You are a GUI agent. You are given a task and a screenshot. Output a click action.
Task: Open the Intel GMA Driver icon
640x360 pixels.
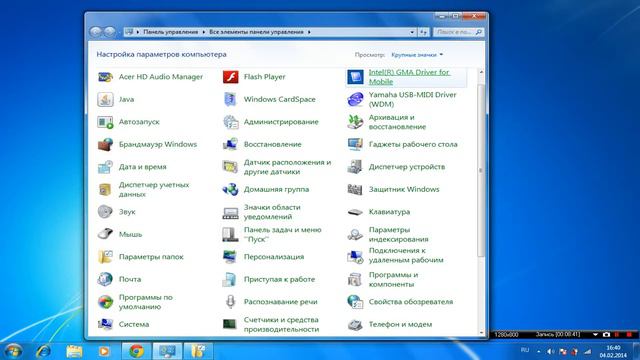click(x=355, y=77)
